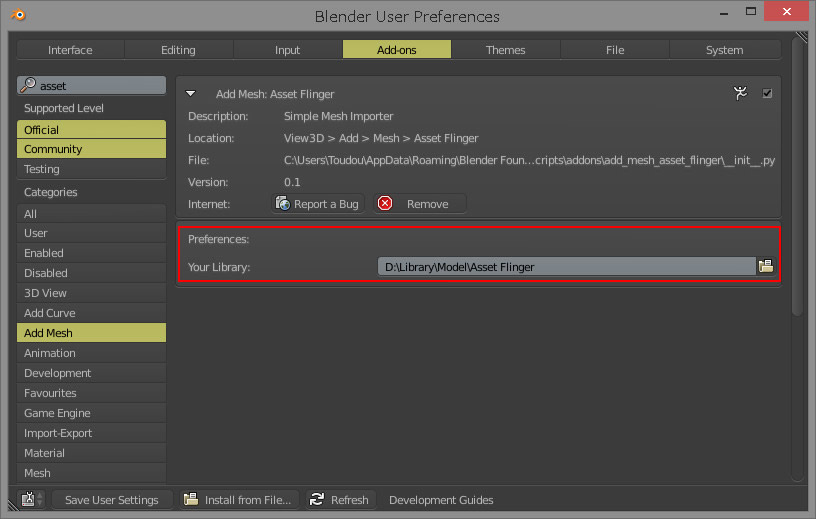The image size is (816, 519).
Task: Select the Favourites category
Action: 92,393
